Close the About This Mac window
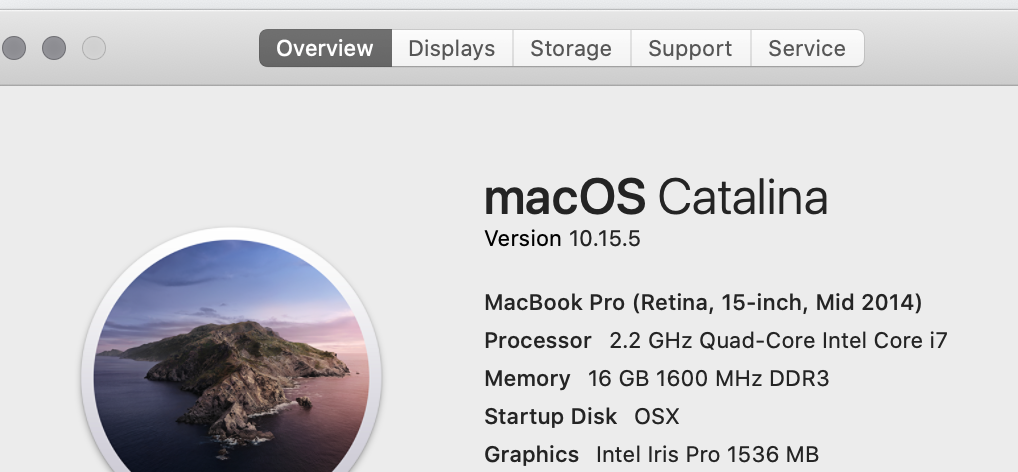Screen dimensions: 1018x472 [14, 48]
